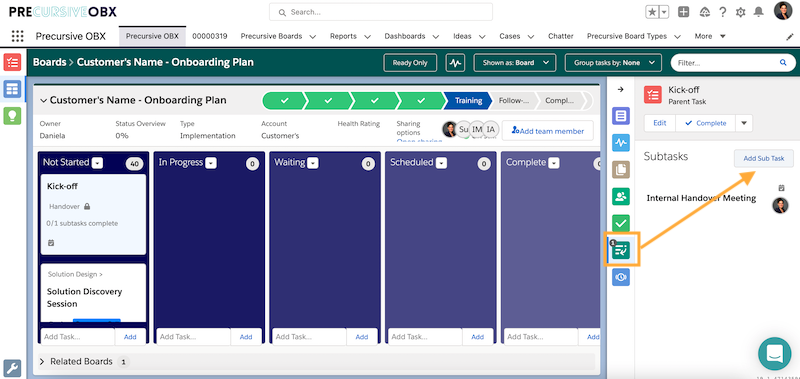This screenshot has height=379, width=800.
Task: Open the green lightbulb sidebar icon
Action: (x=12, y=116)
